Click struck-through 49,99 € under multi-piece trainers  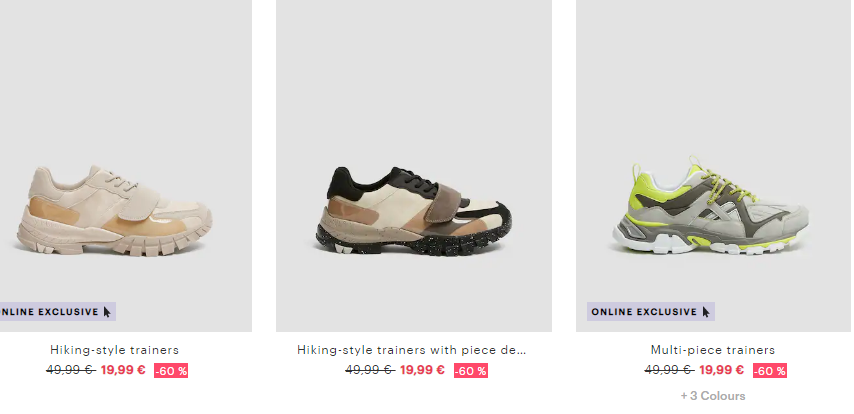[x=669, y=370]
